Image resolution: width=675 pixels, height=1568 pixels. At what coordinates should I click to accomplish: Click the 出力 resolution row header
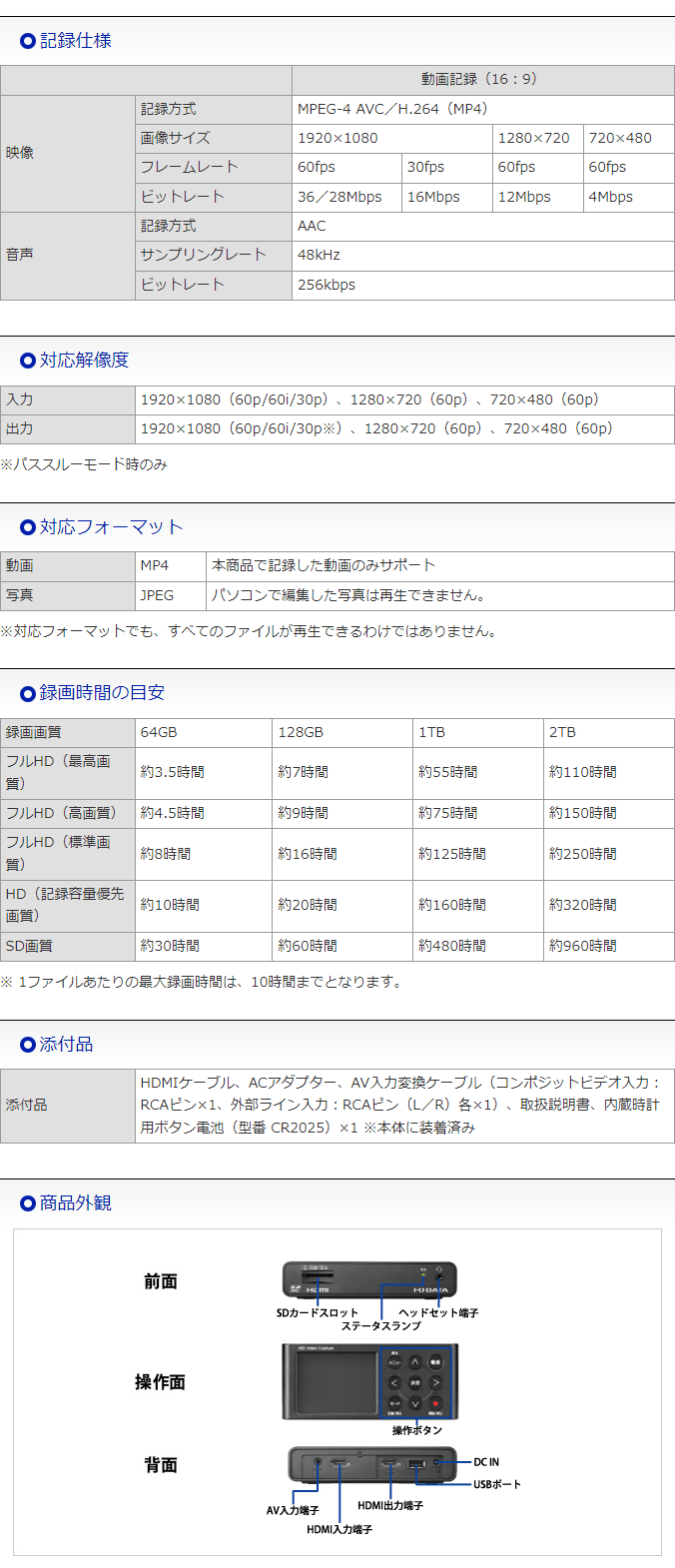[68, 428]
